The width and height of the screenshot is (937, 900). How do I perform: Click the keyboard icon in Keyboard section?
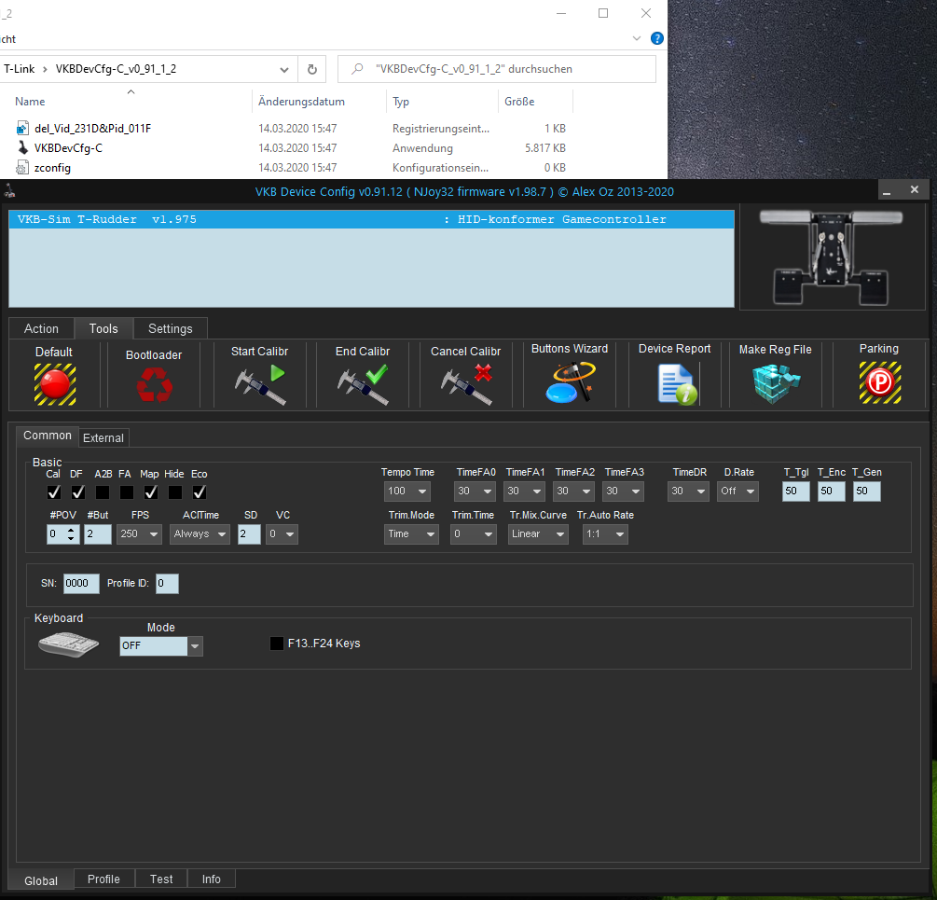pyautogui.click(x=68, y=644)
